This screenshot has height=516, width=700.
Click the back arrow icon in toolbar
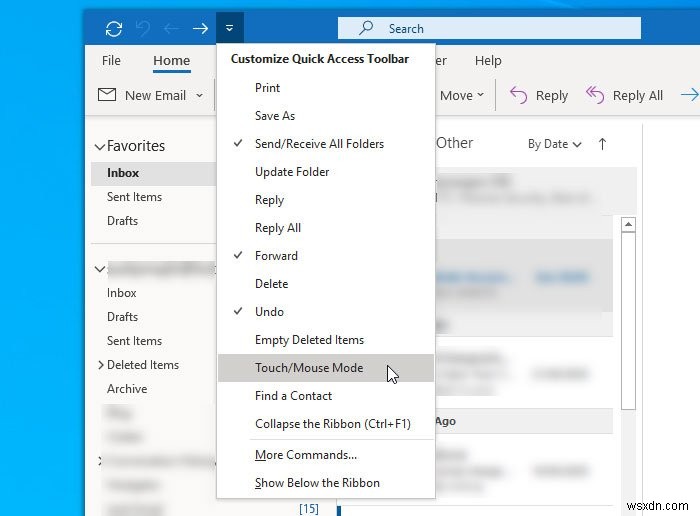(x=171, y=29)
